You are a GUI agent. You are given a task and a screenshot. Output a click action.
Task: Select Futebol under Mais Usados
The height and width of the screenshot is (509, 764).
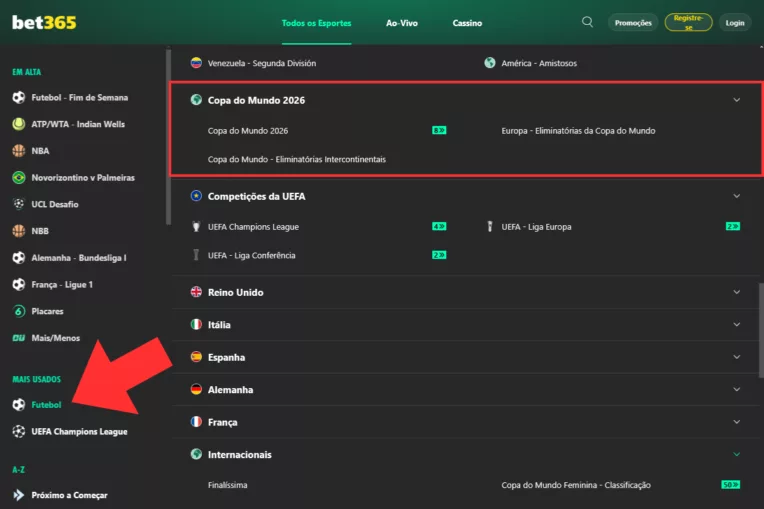pyautogui.click(x=46, y=405)
